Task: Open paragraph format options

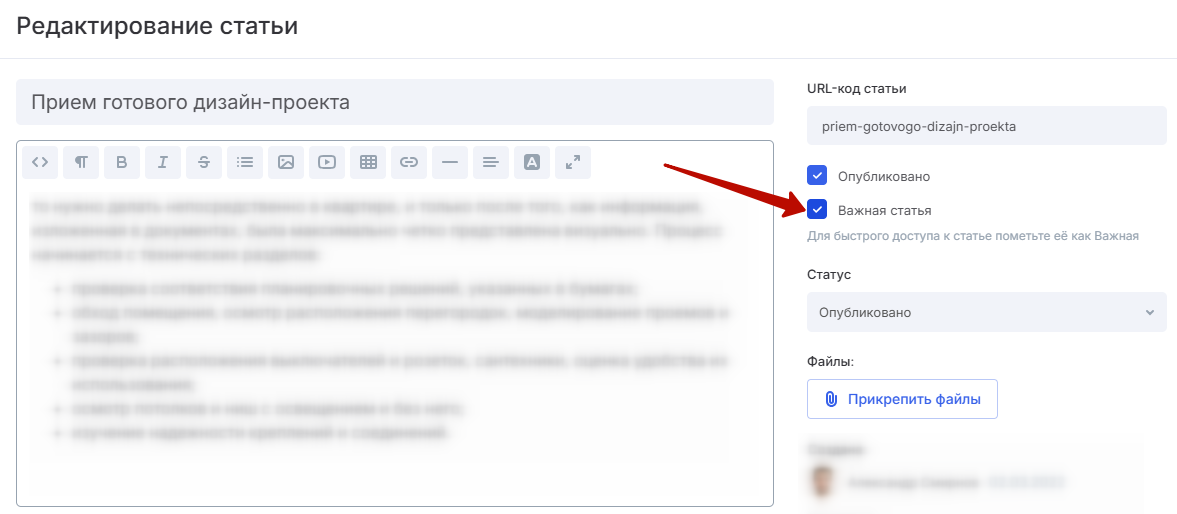Action: (x=81, y=162)
